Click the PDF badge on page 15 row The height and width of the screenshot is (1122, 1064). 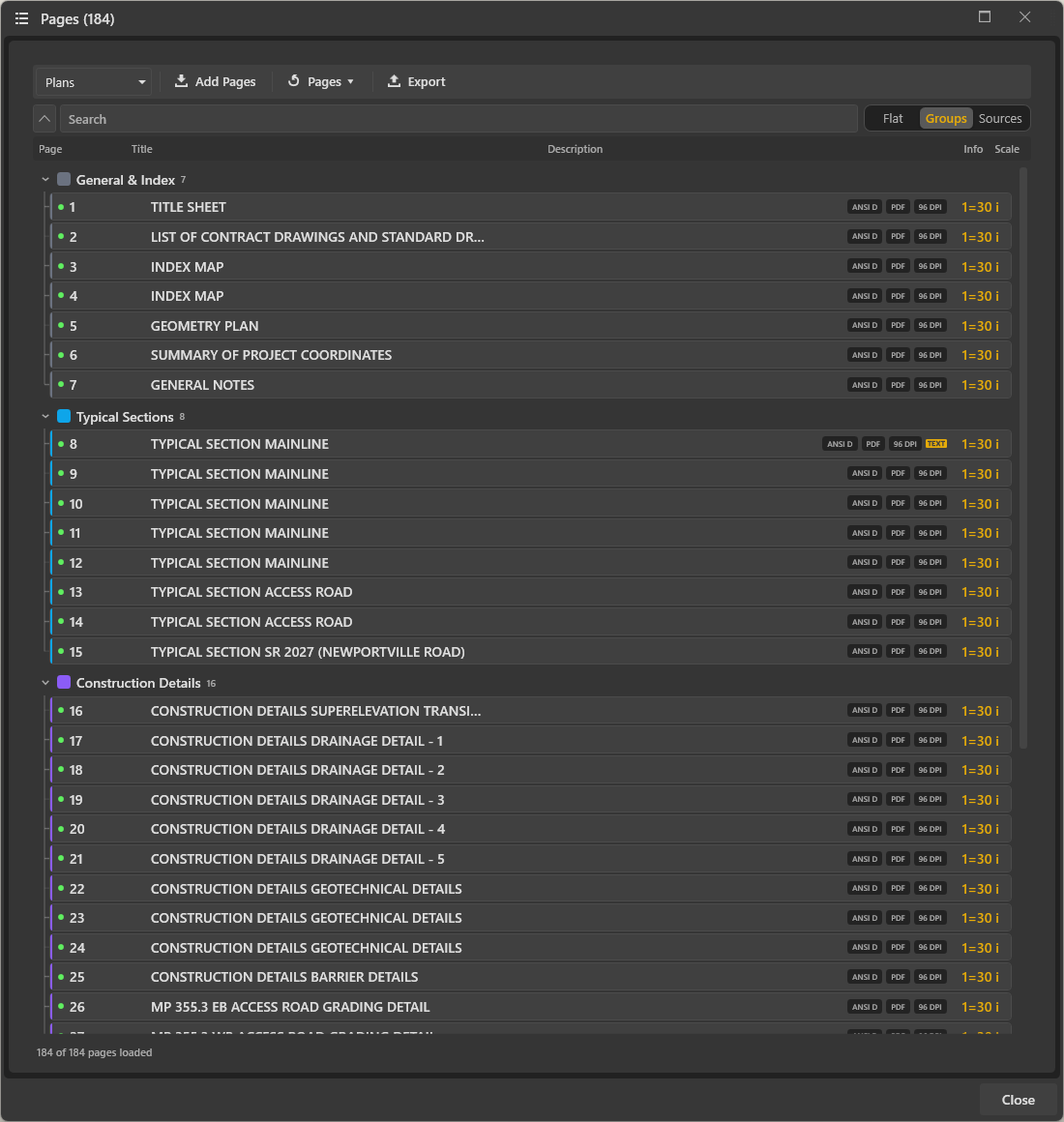click(898, 651)
